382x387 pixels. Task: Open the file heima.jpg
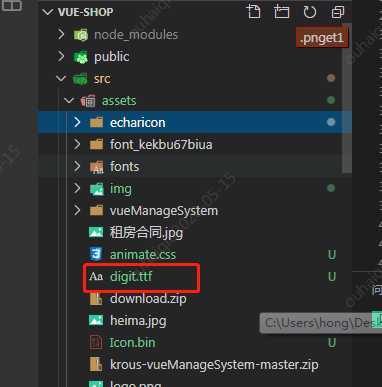(138, 321)
